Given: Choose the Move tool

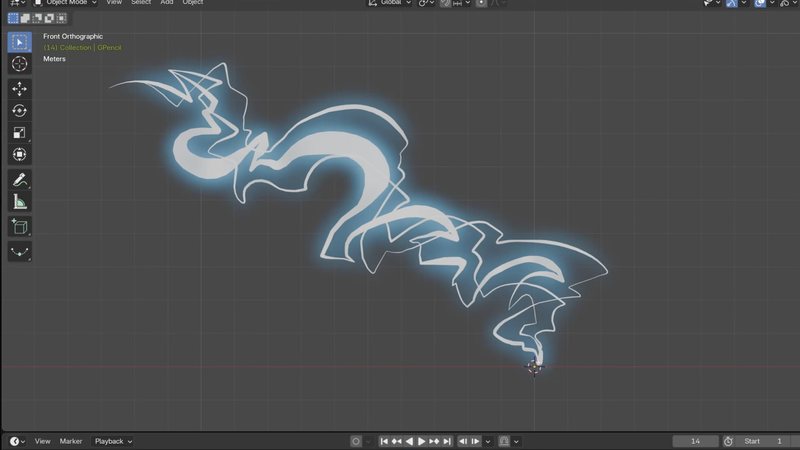Looking at the screenshot, I should coord(19,89).
